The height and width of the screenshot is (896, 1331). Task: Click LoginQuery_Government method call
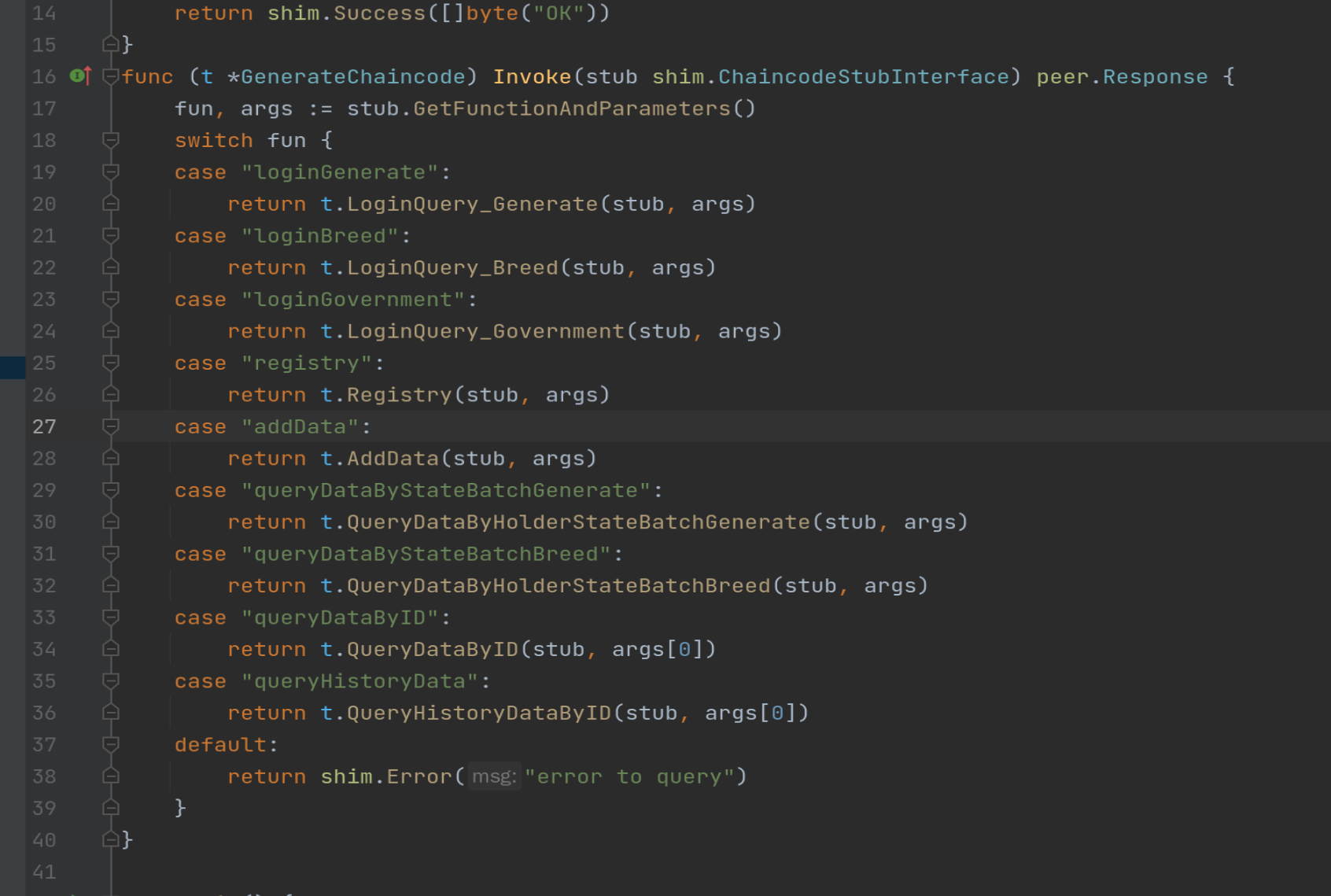(x=486, y=331)
